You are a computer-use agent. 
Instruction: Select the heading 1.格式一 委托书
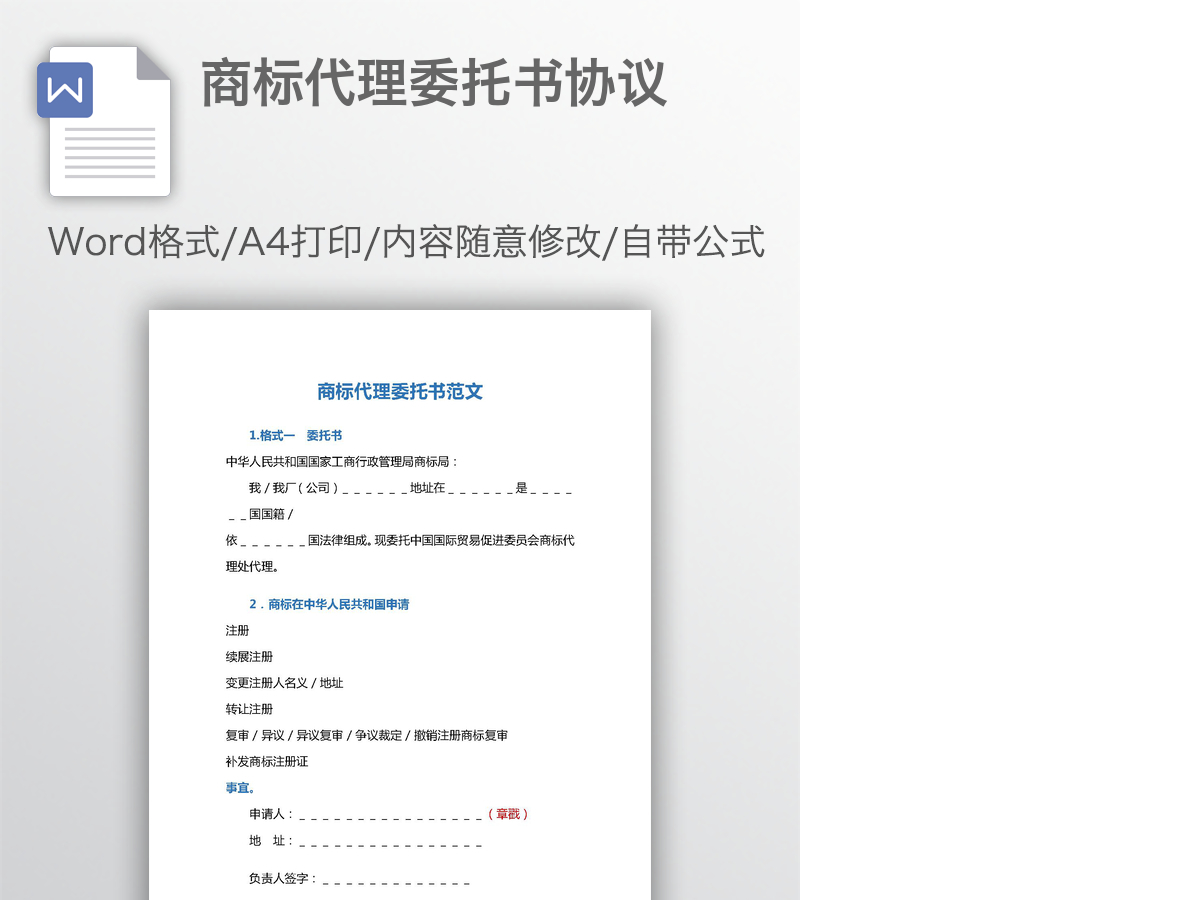click(296, 436)
